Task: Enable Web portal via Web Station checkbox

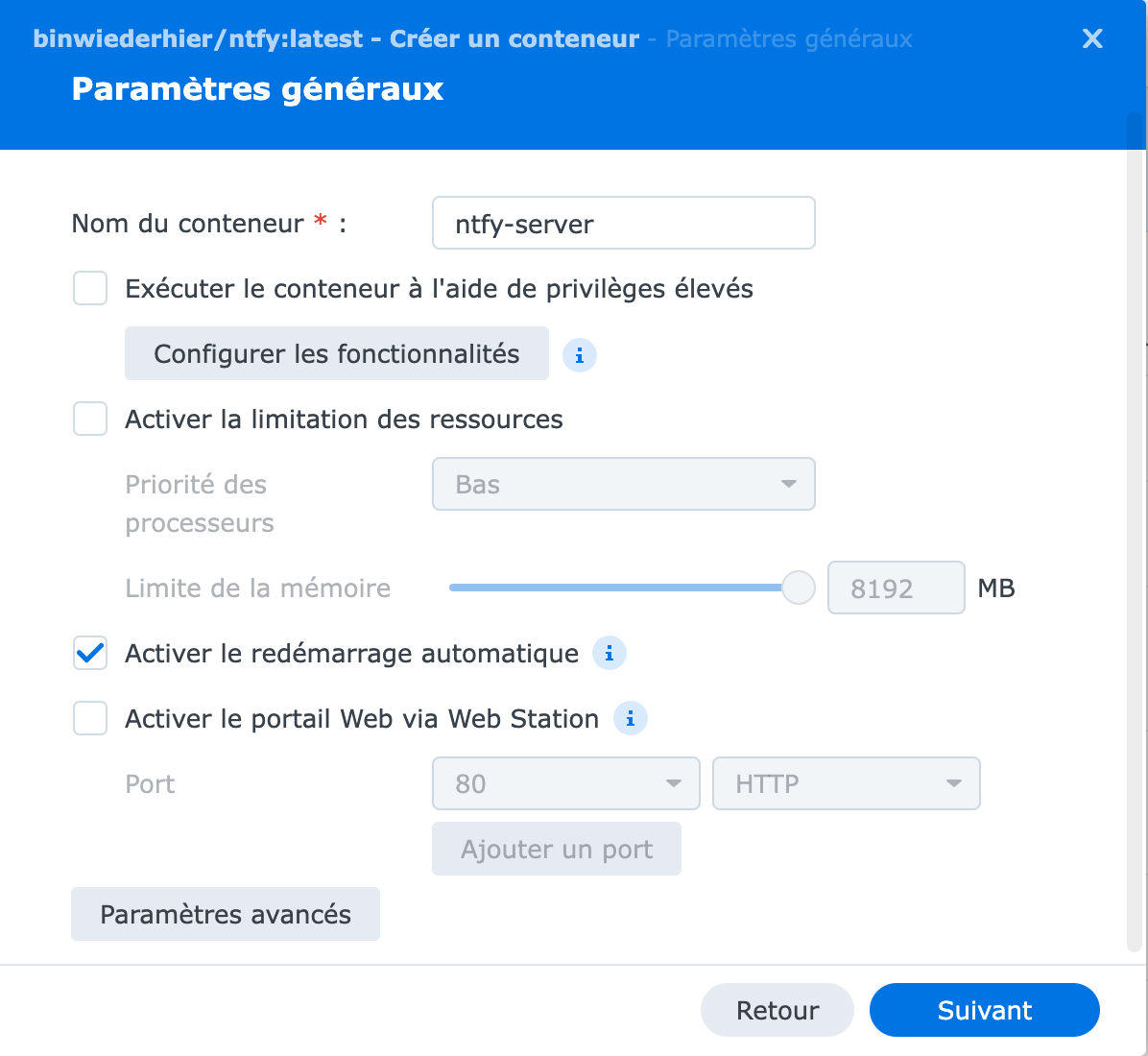Action: pyautogui.click(x=90, y=718)
